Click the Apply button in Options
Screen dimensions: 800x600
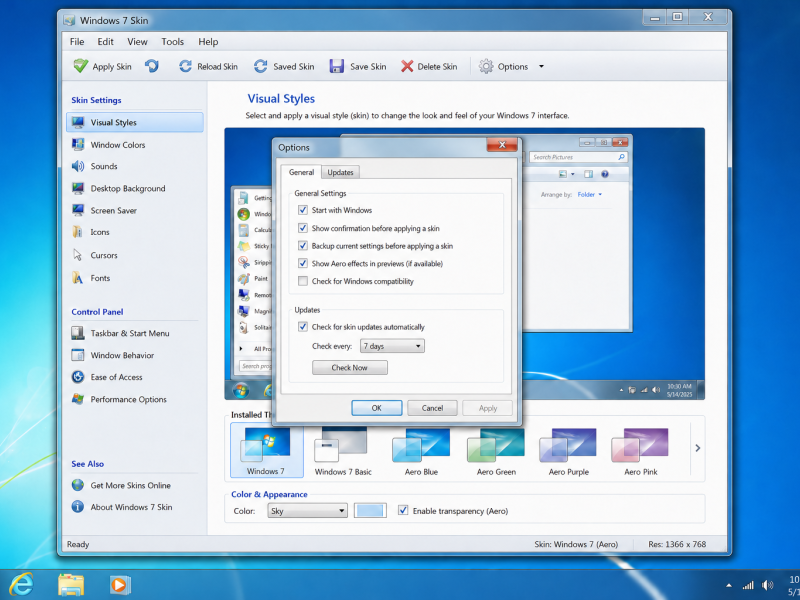487,408
